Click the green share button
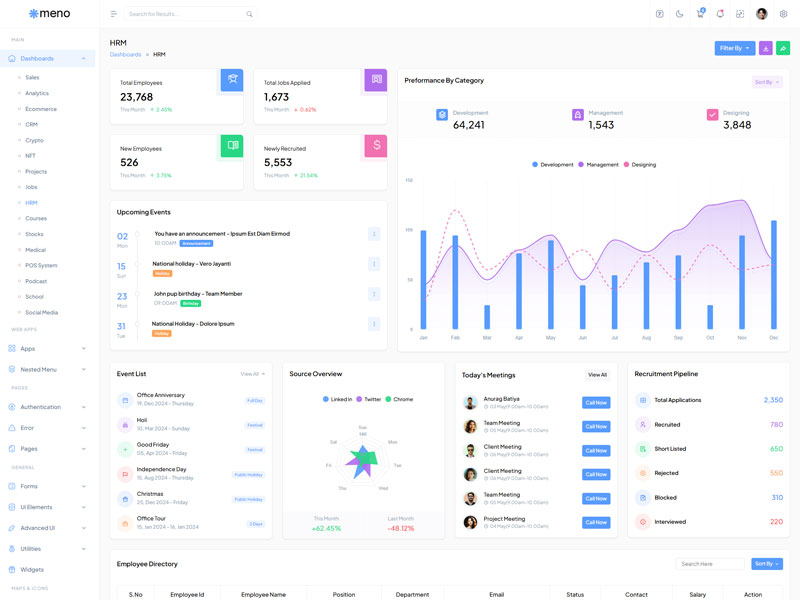The height and width of the screenshot is (600, 800). [783, 48]
